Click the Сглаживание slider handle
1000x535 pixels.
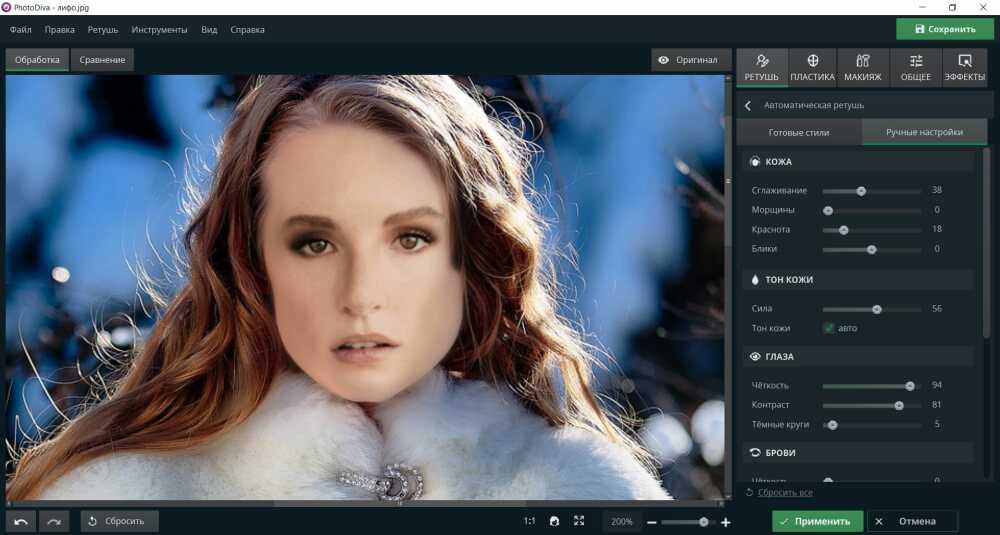861,191
